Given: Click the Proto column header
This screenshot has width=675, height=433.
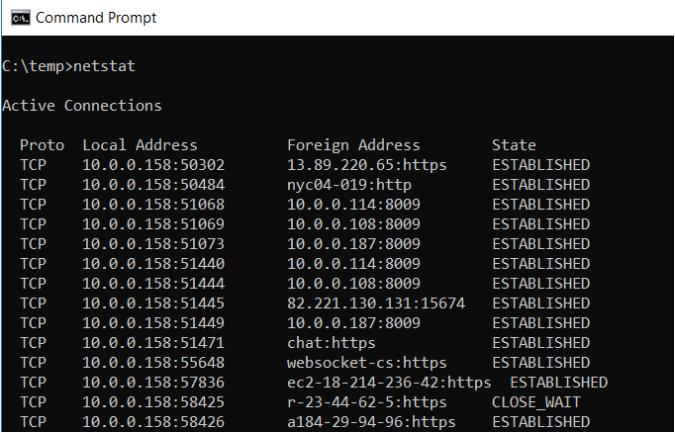Looking at the screenshot, I should [42, 145].
